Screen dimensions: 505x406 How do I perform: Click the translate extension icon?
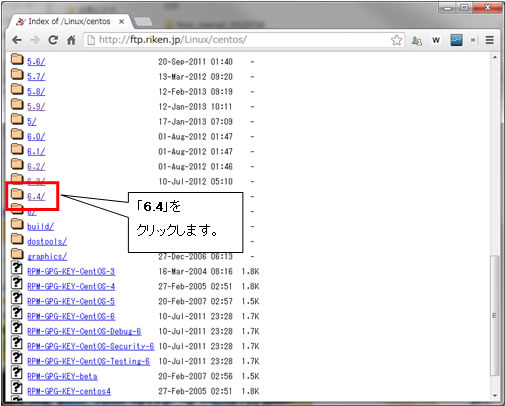coord(417,41)
